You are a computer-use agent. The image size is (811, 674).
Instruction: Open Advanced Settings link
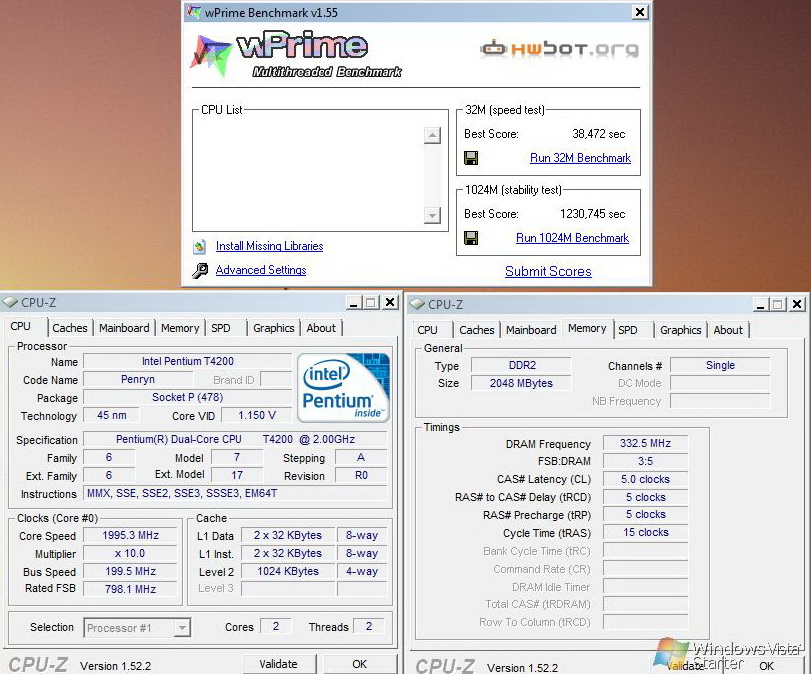[x=261, y=270]
